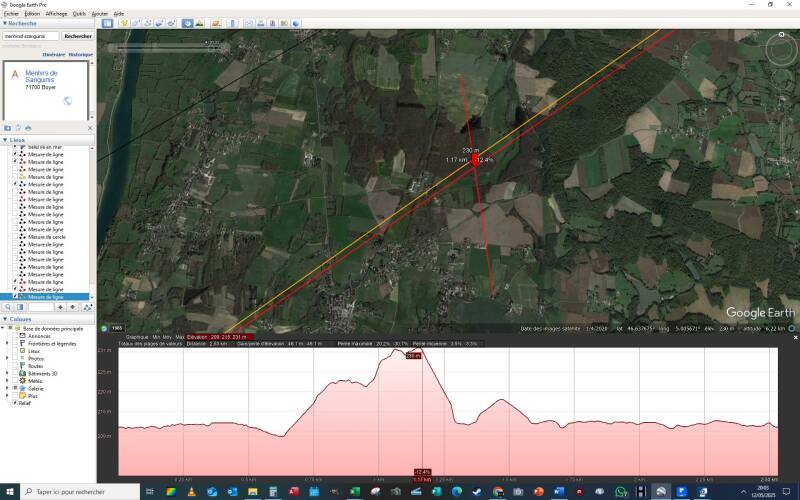
Task: Click the Add Placemark pushpin icon
Action: pyautogui.click(x=124, y=23)
